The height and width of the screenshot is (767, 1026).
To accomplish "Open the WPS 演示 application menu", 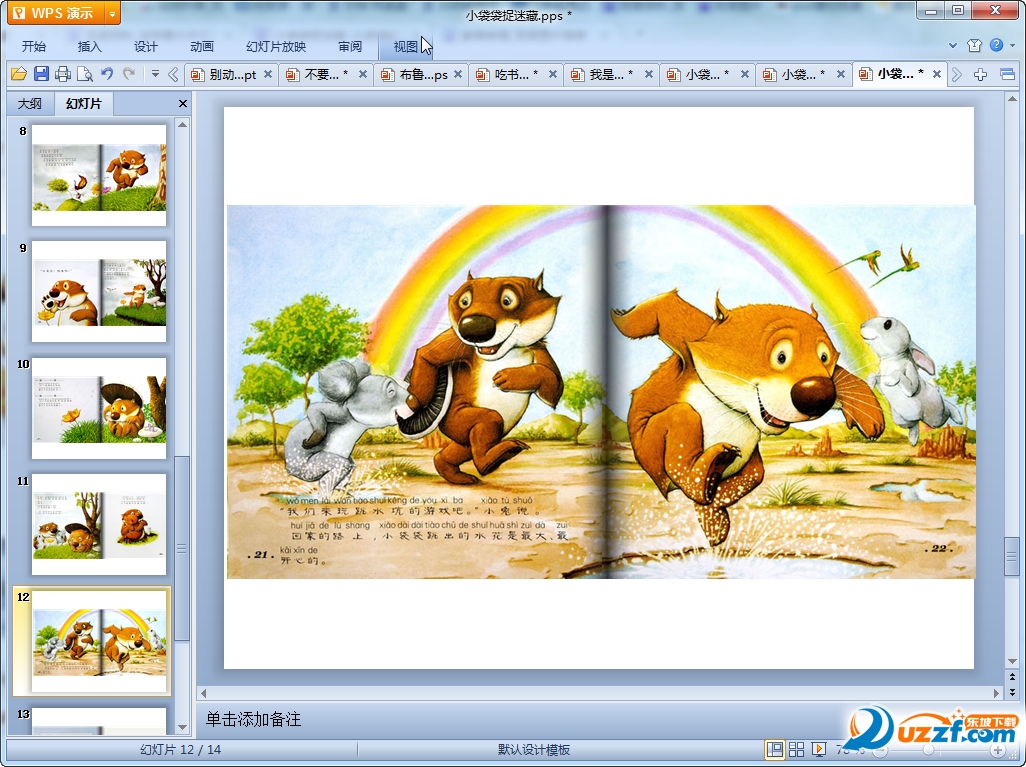I will coord(56,12).
